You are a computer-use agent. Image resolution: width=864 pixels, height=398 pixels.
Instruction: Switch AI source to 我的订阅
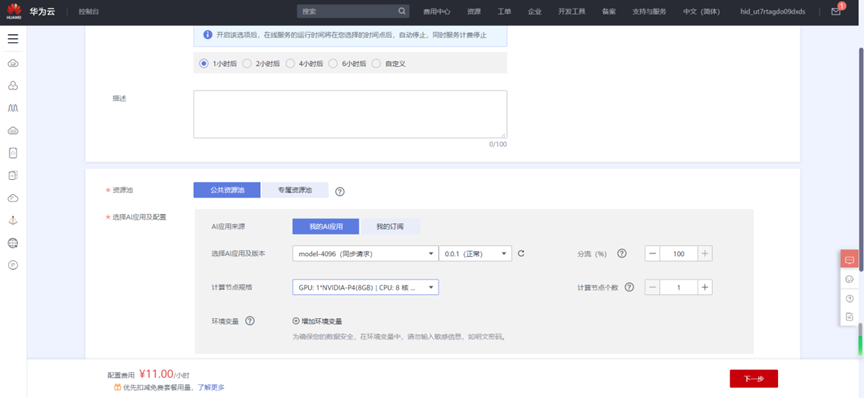390,227
